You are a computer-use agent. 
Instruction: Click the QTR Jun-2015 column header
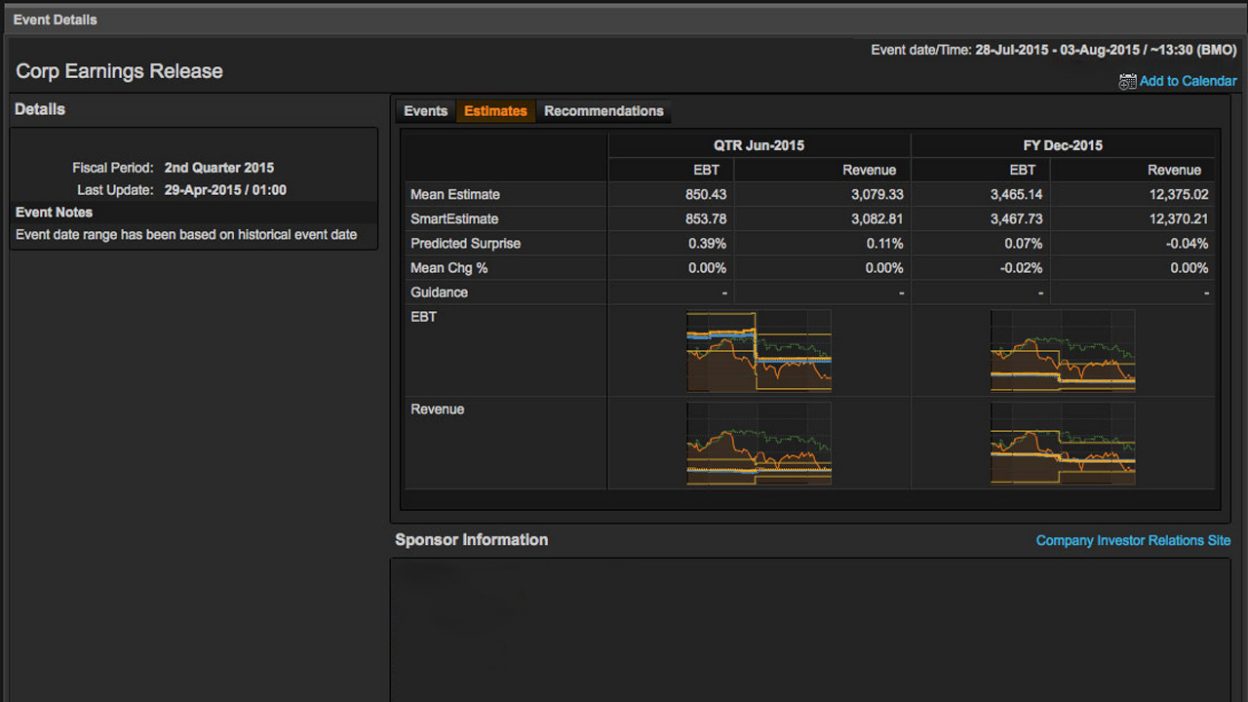point(759,145)
